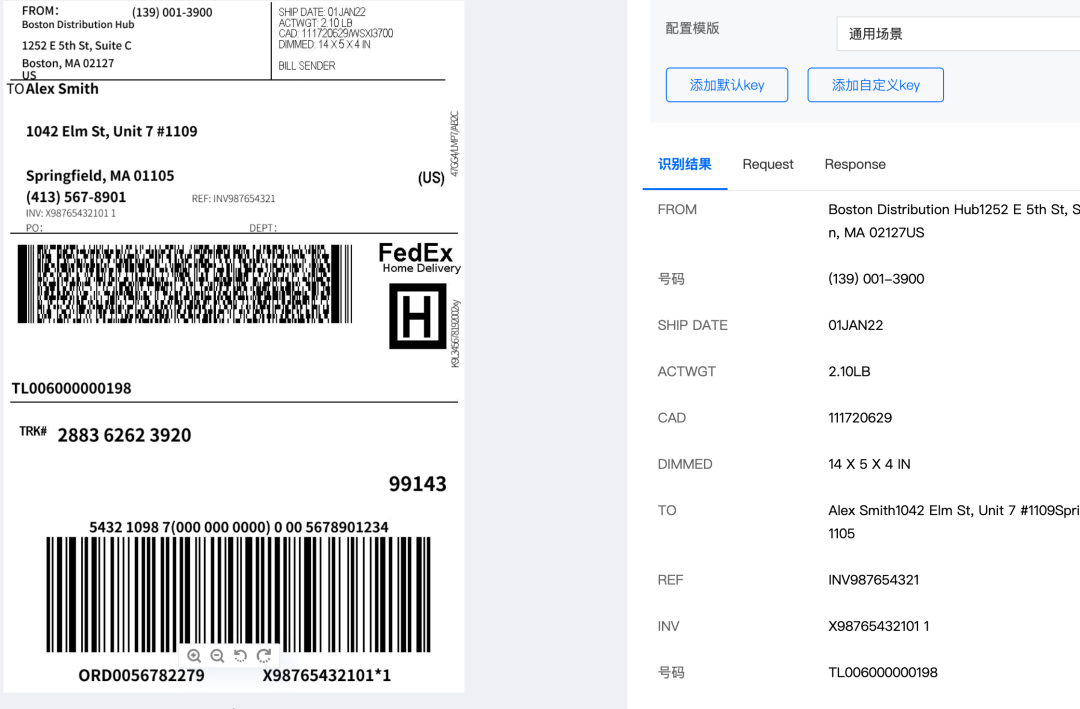Zoom out of the shipping label image

(217, 656)
